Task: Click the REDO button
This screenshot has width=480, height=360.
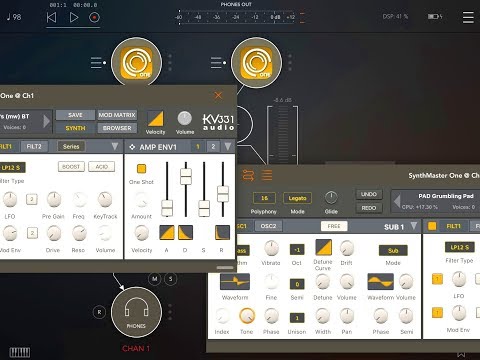Action: click(369, 208)
